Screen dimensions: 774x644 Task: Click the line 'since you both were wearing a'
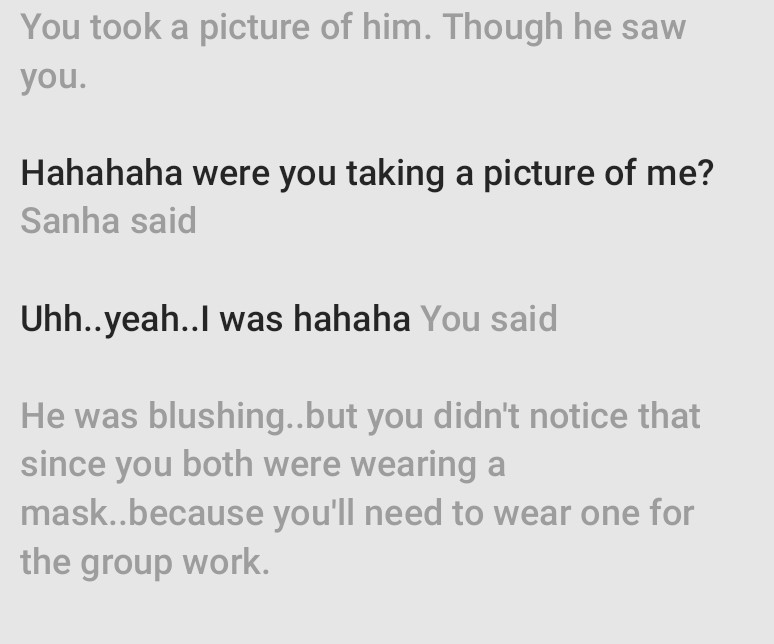click(x=263, y=465)
